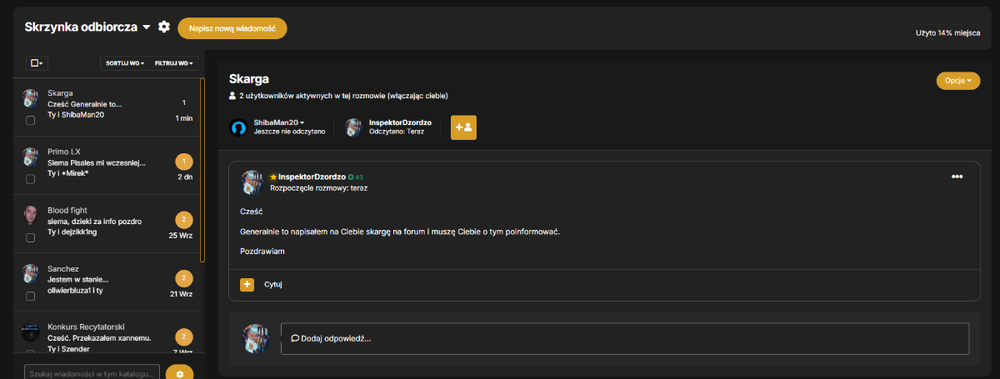Click the author avatar in the message post

(253, 182)
